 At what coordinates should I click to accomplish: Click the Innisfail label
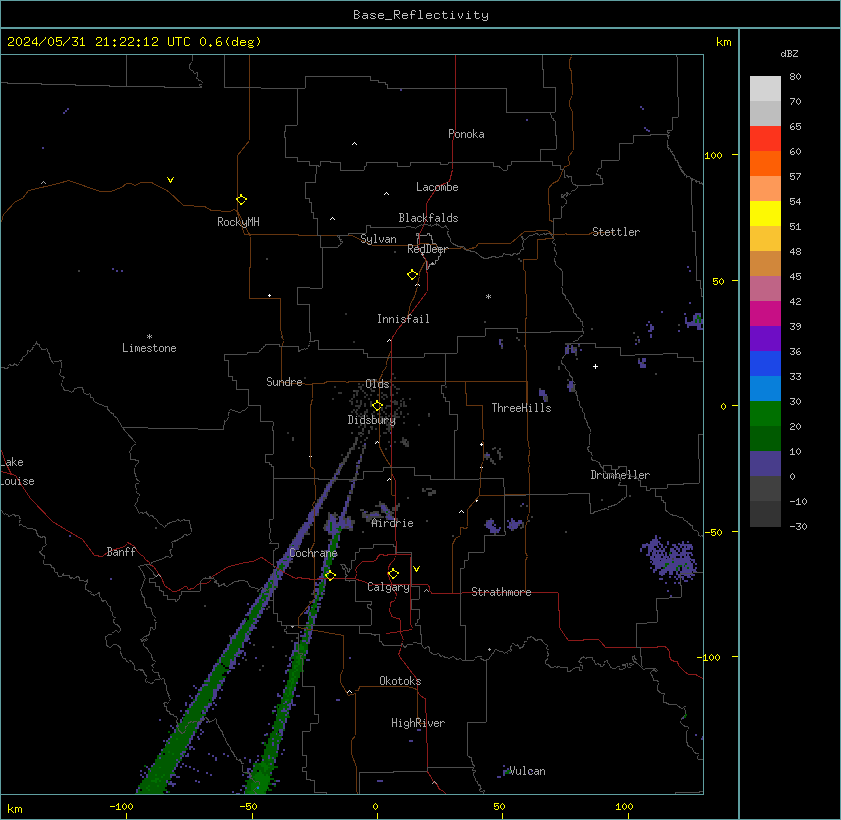point(403,319)
